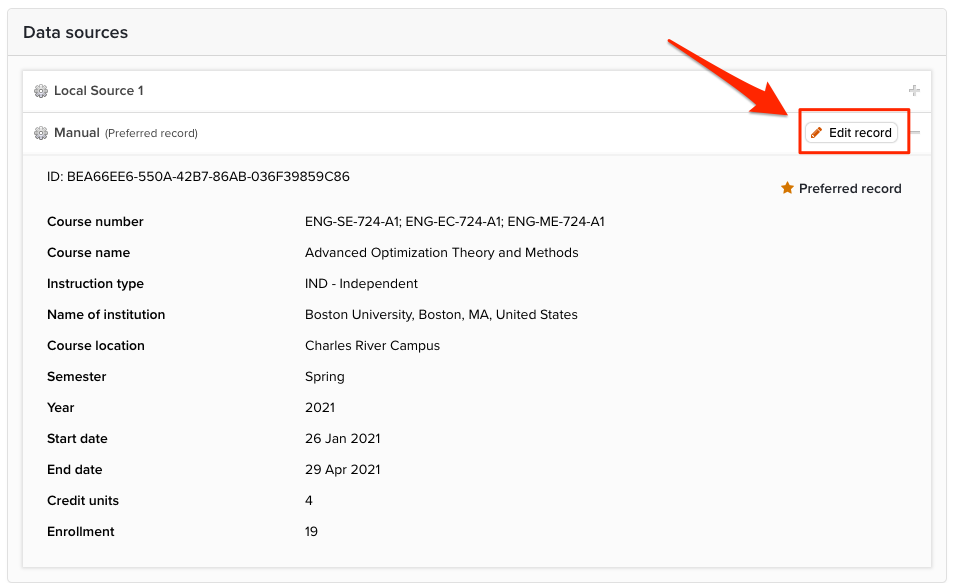Click the record ID text

[198, 176]
